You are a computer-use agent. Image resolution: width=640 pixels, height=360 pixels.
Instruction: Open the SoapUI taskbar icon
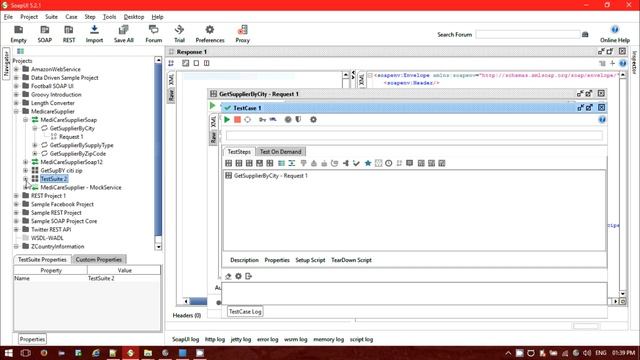[131, 353]
